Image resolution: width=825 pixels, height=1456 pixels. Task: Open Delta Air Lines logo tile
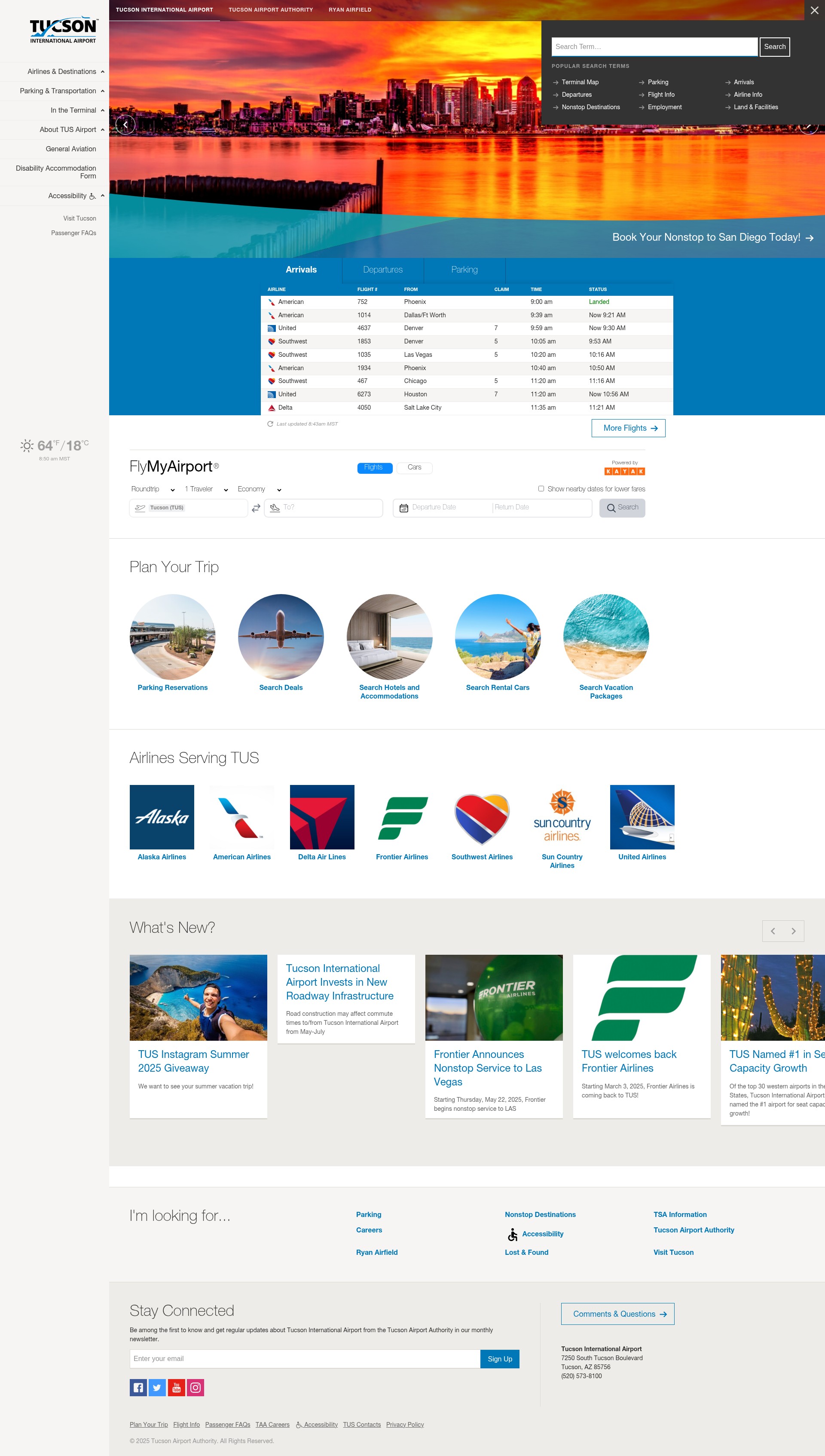322,817
